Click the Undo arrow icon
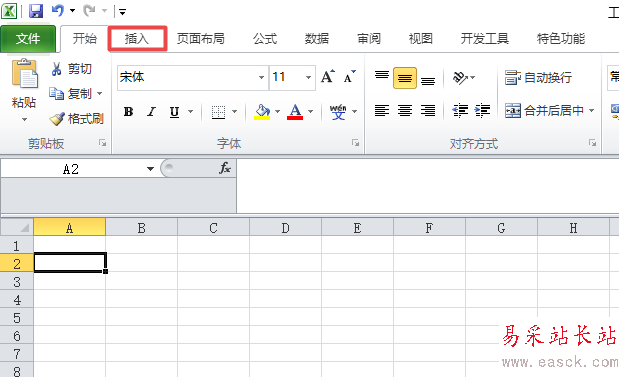This screenshot has height=377, width=619. 58,10
